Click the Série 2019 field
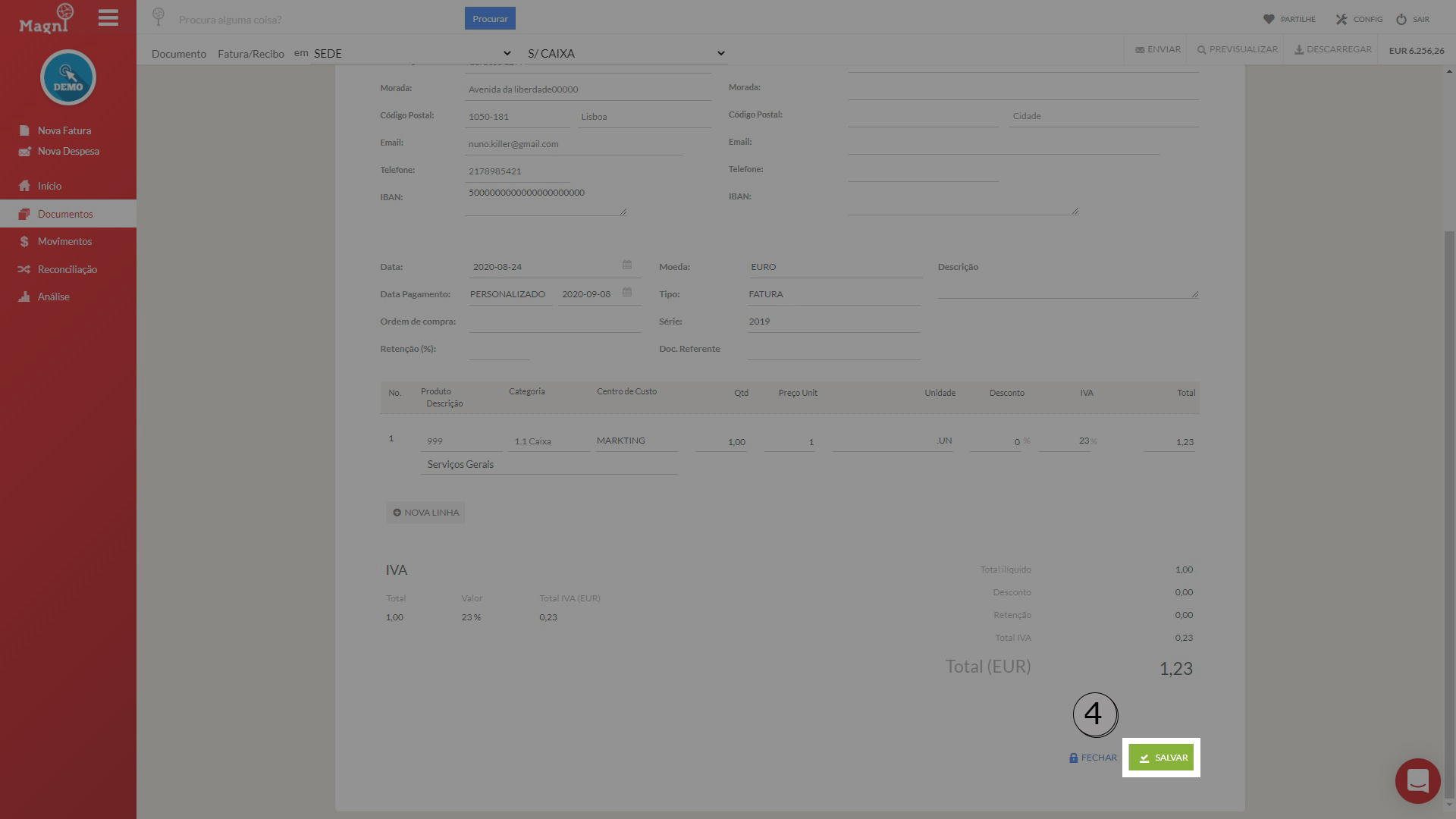The height and width of the screenshot is (819, 1456). point(834,322)
